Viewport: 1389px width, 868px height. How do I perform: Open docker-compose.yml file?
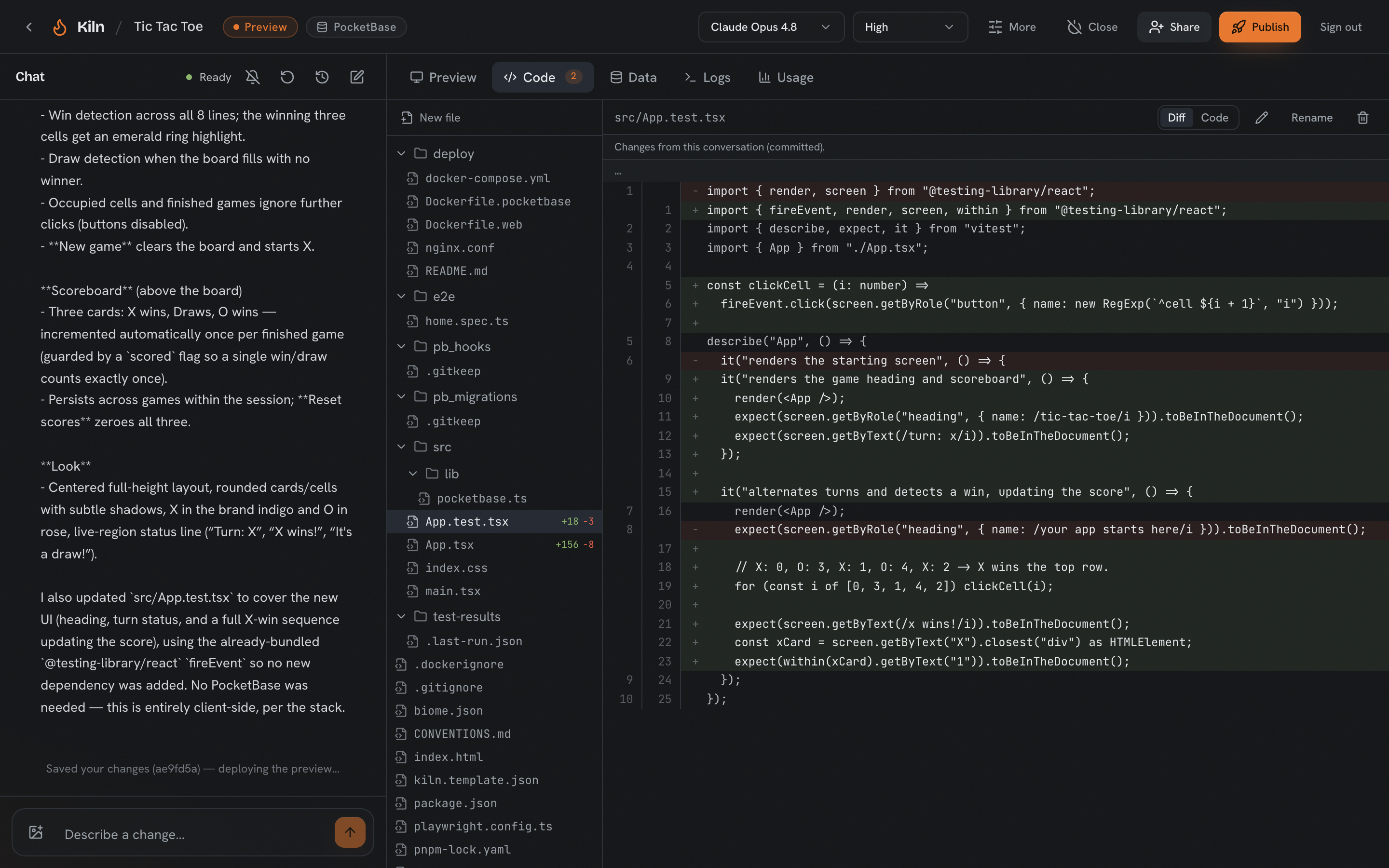(487, 178)
